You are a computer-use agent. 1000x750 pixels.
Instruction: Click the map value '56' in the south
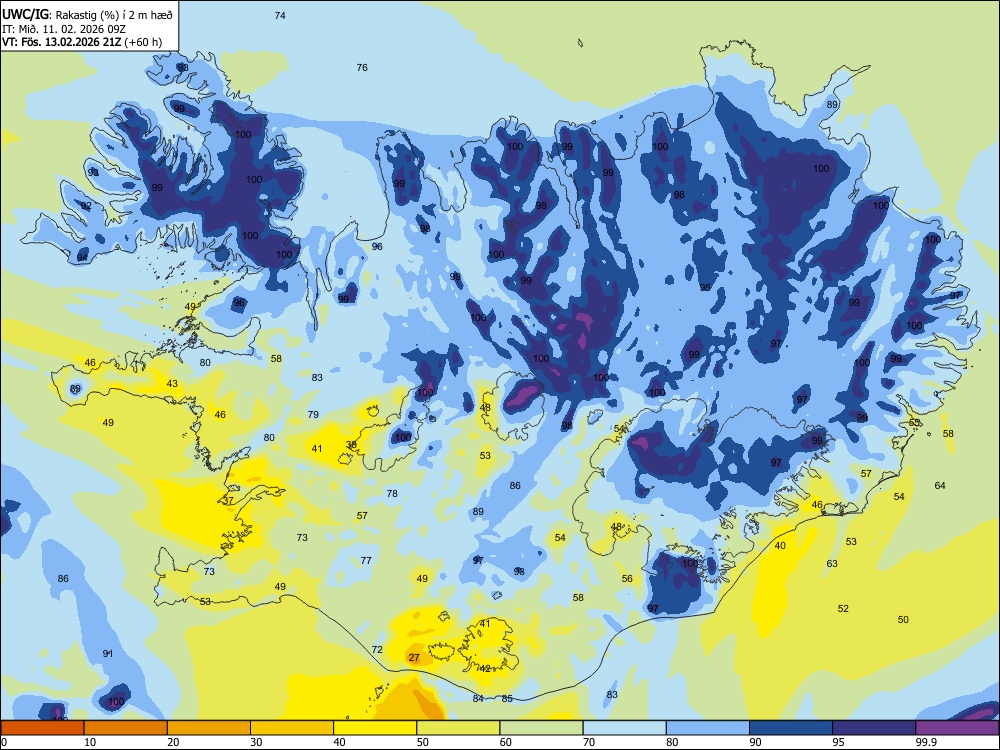[628, 578]
